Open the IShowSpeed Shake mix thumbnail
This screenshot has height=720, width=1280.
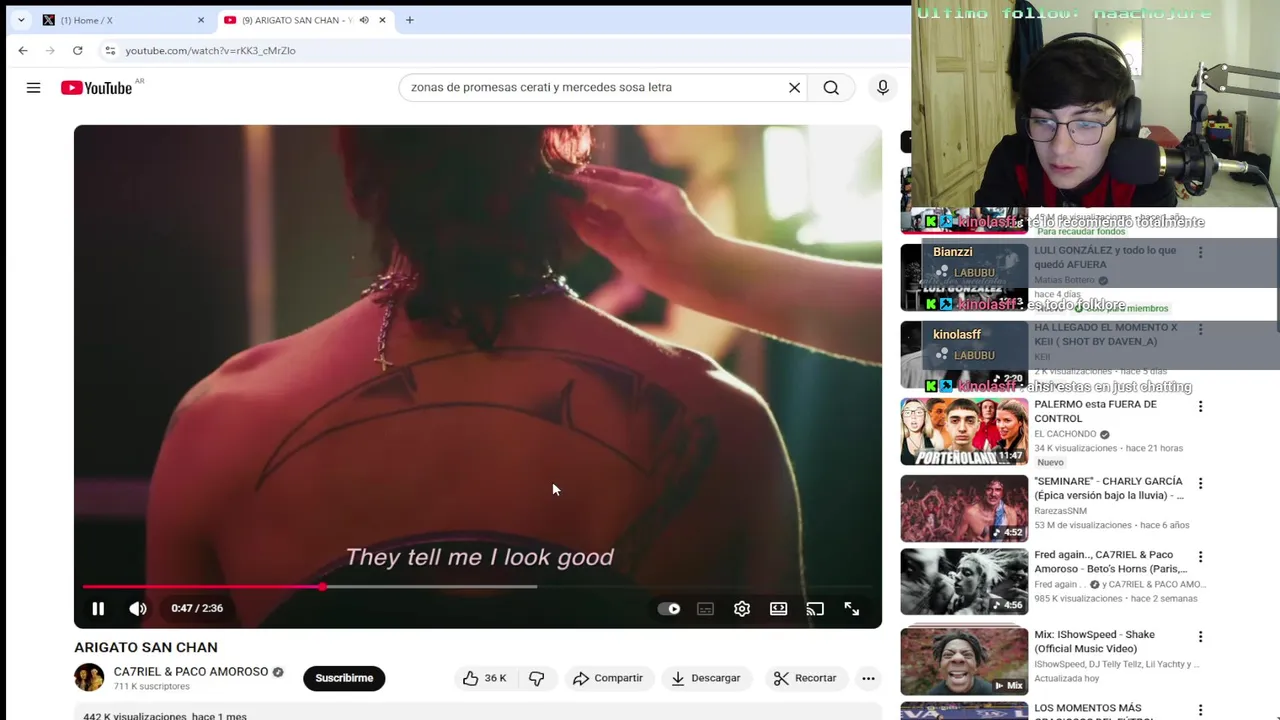coord(964,662)
